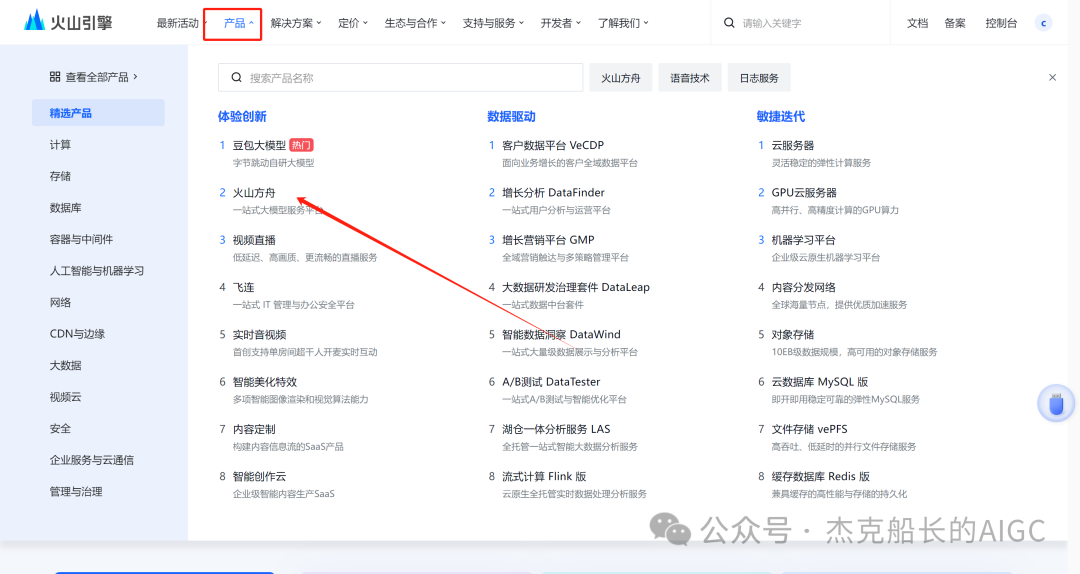Select 人工智能与机器学习 category
The width and height of the screenshot is (1080, 574).
pos(97,271)
